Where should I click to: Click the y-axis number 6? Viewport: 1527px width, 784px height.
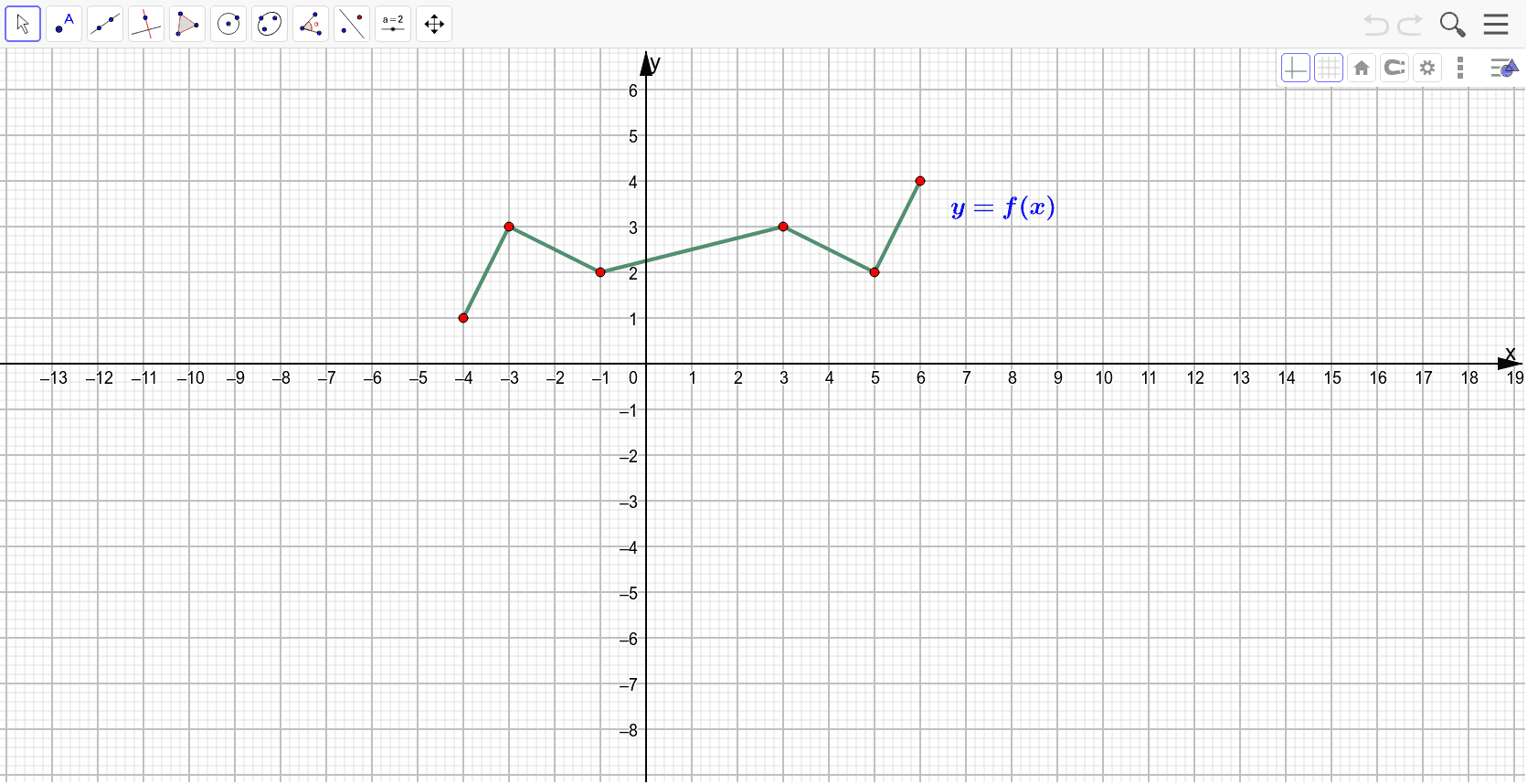pos(633,90)
